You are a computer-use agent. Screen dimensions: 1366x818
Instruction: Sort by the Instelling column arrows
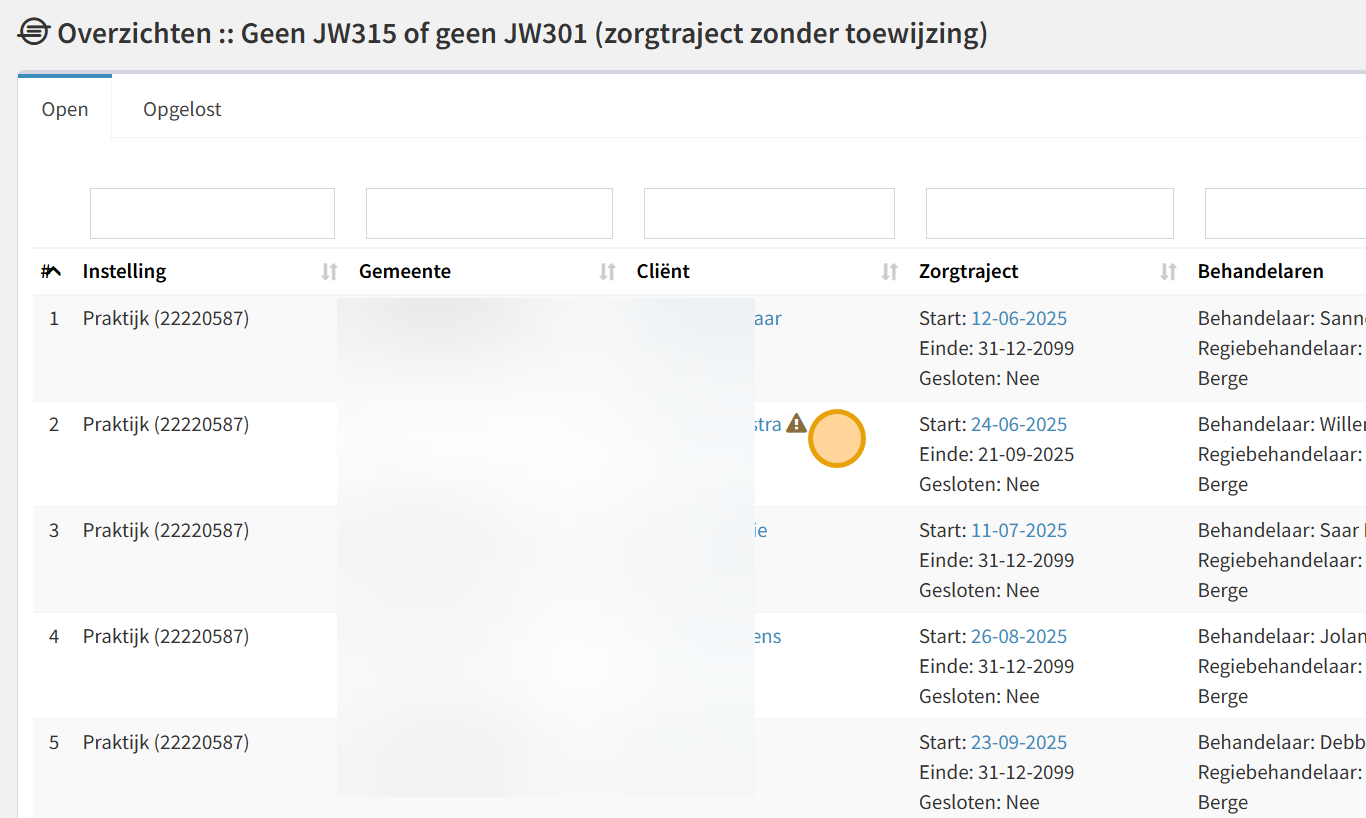pyautogui.click(x=329, y=272)
